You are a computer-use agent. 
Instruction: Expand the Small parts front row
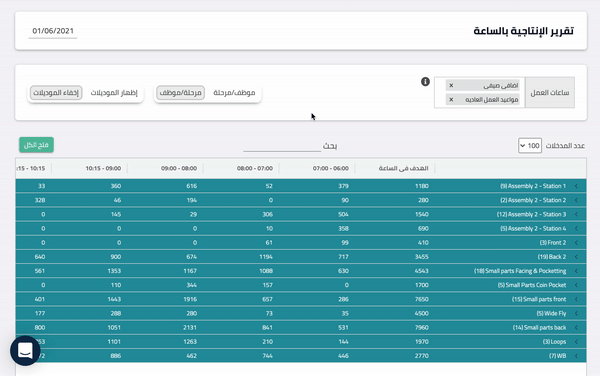click(576, 299)
